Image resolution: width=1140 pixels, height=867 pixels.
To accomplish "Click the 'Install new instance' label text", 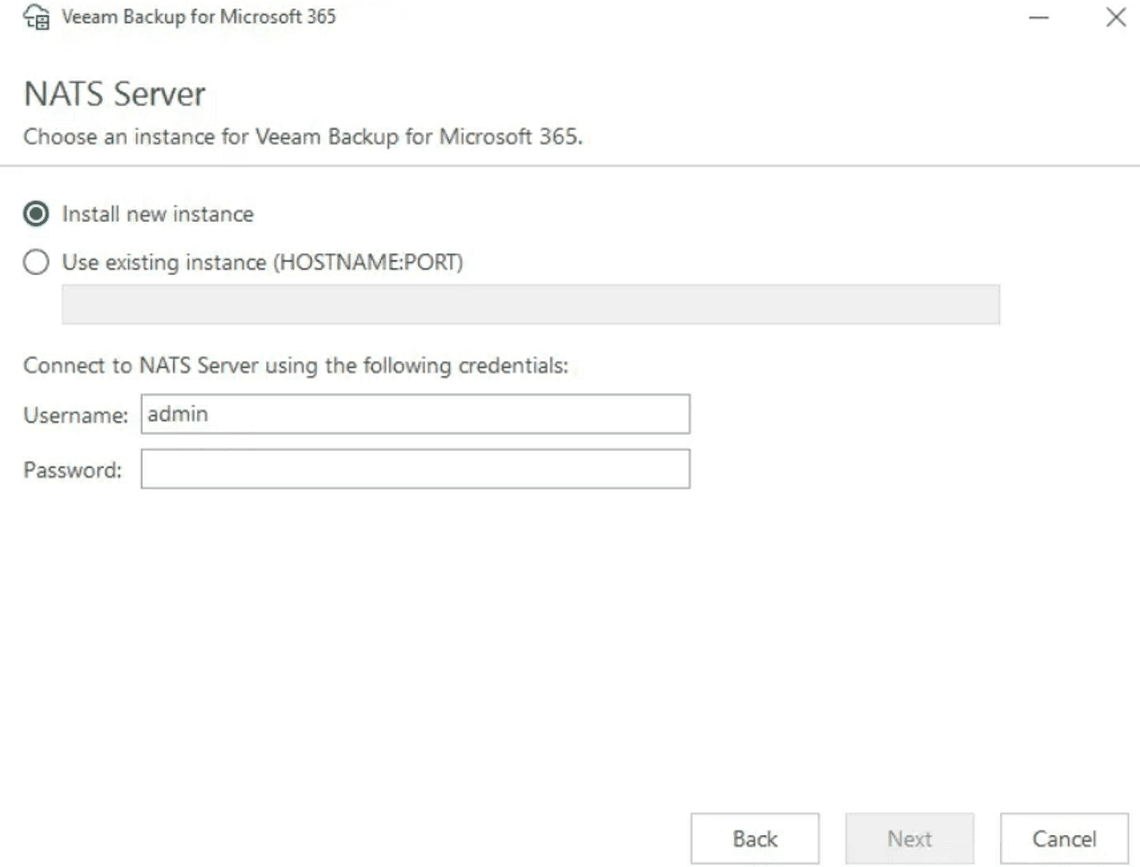I will pyautogui.click(x=158, y=214).
